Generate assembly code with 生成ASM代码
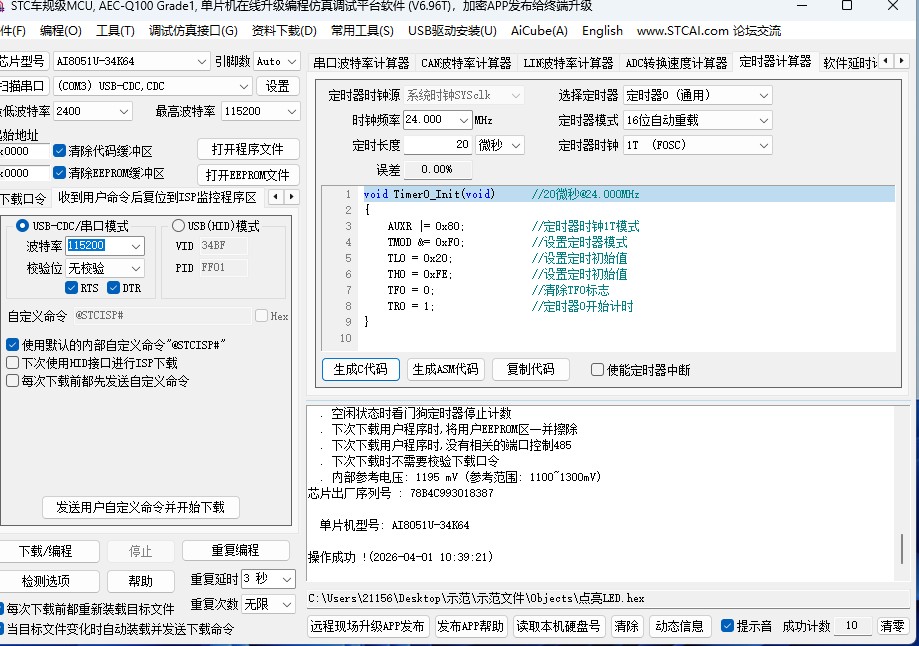This screenshot has width=919, height=646. (445, 369)
